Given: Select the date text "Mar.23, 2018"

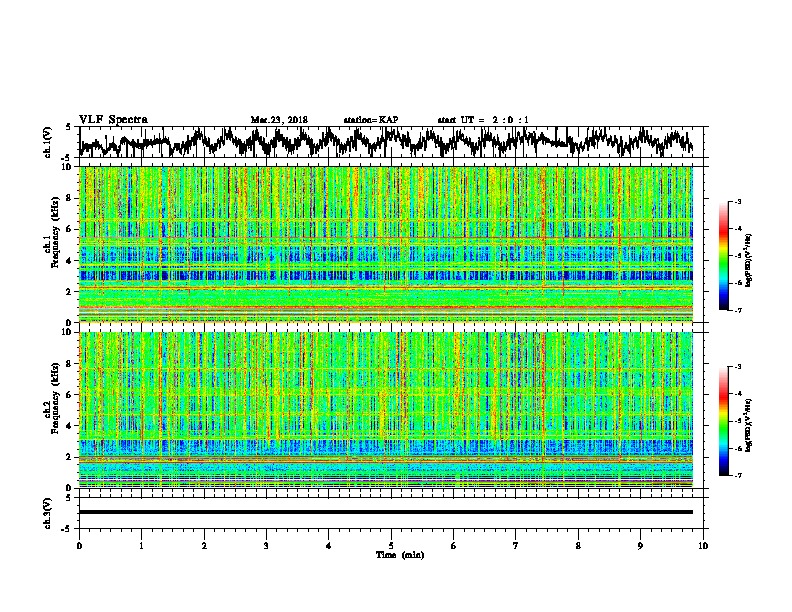Looking at the screenshot, I should click(279, 120).
